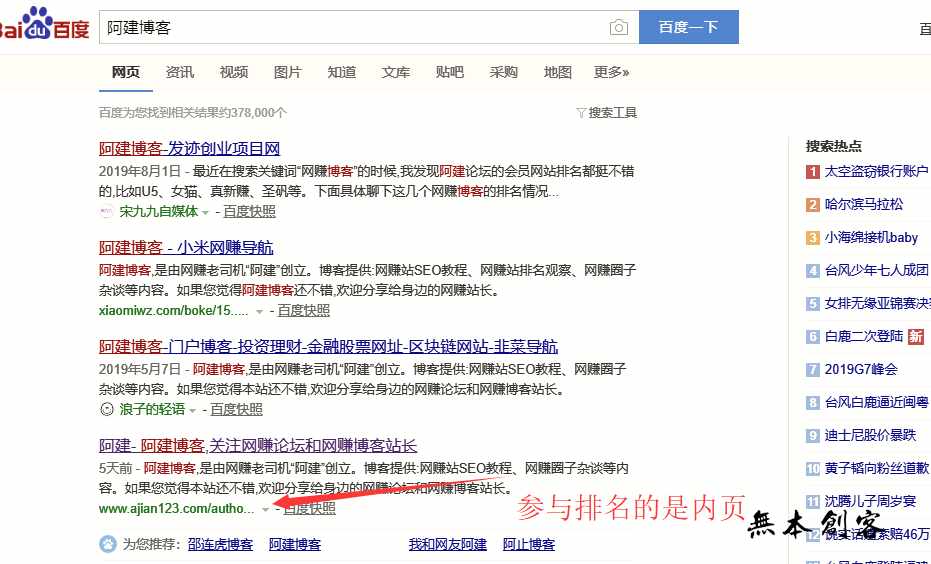This screenshot has width=931, height=564.
Task: Expand dropdown arrow after 宋九九自媒体
Action: pyautogui.click(x=205, y=213)
